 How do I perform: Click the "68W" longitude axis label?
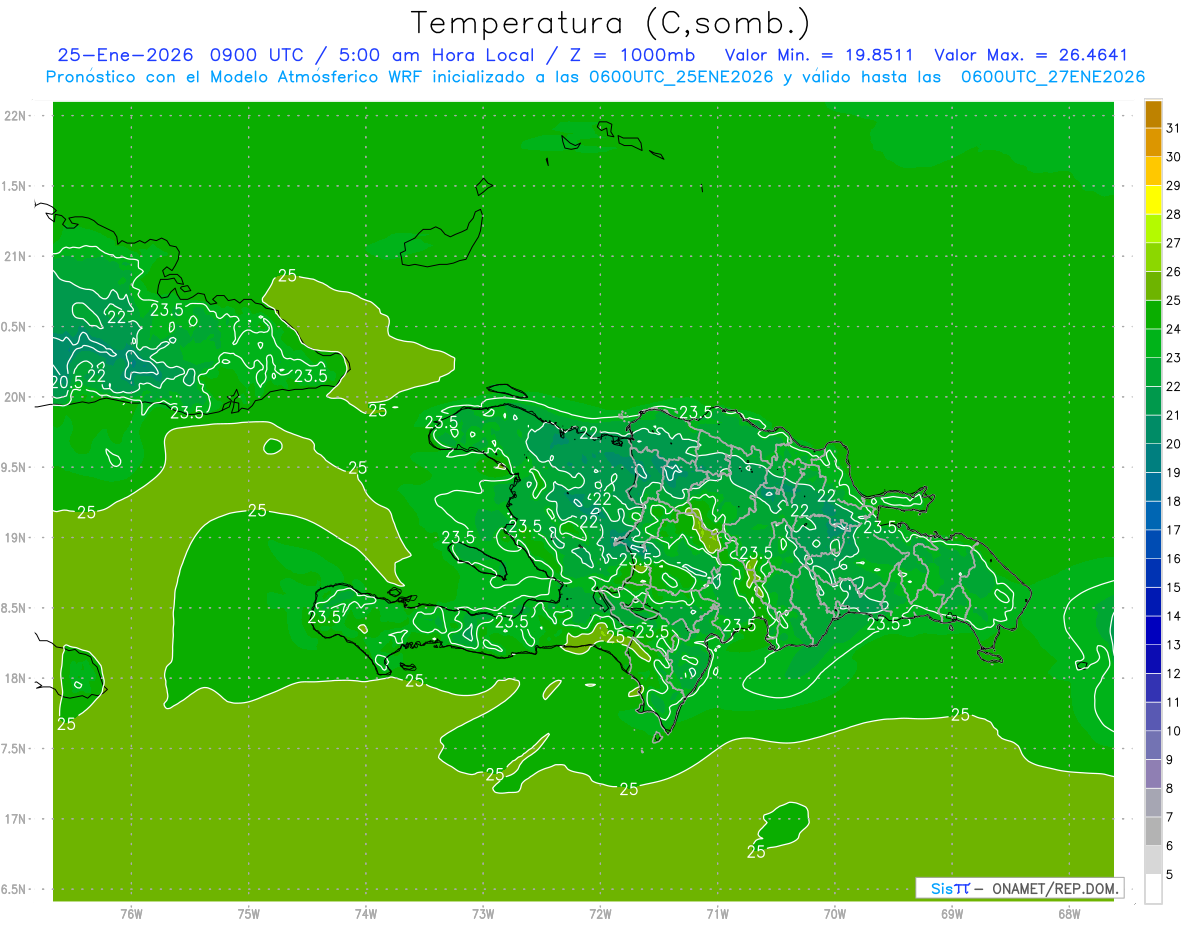(1069, 913)
